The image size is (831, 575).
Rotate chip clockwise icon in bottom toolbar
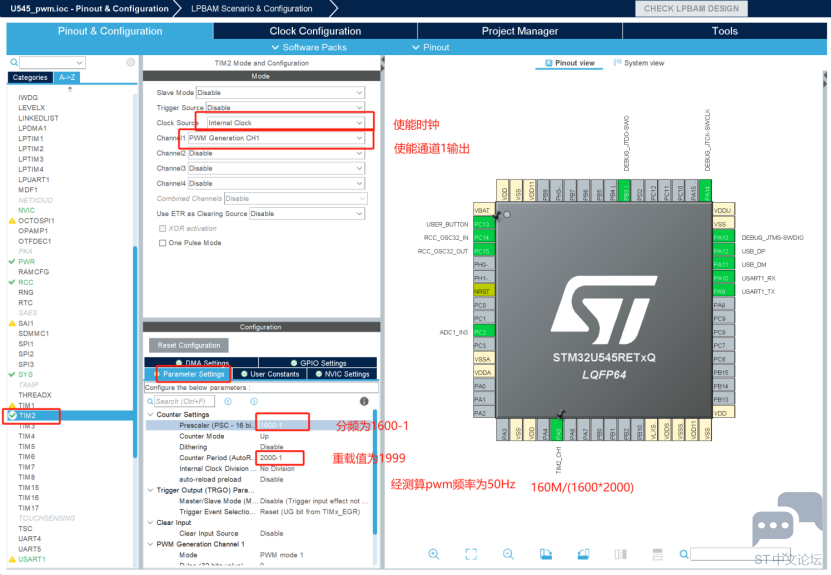click(x=545, y=554)
